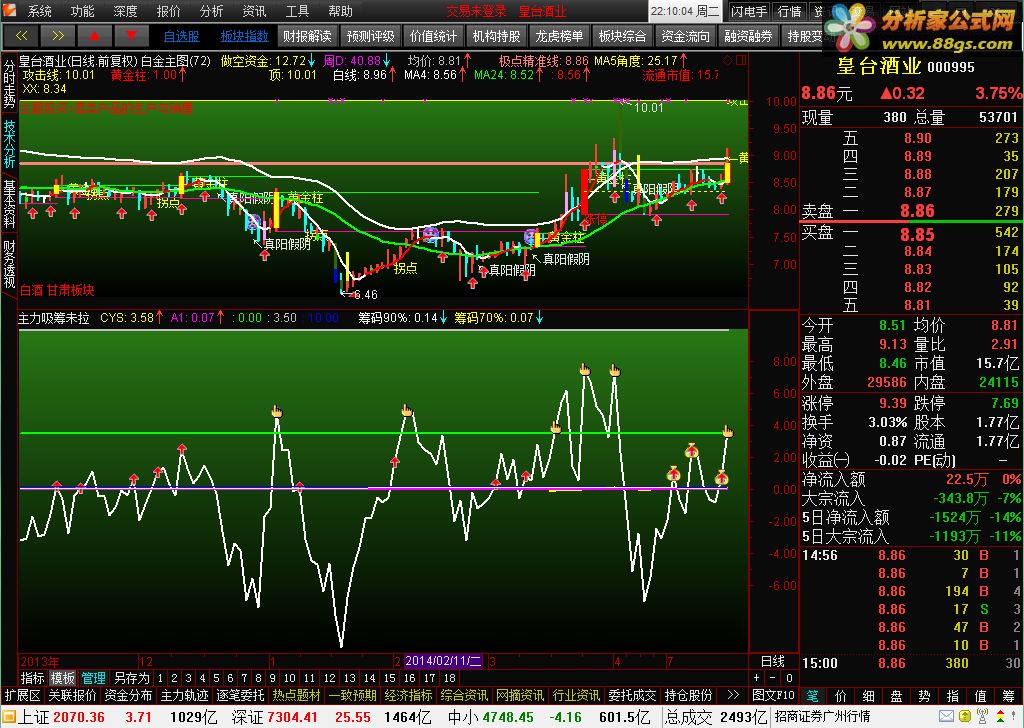Click the double left arrow navigation button
This screenshot has width=1024, height=728.
(21, 36)
